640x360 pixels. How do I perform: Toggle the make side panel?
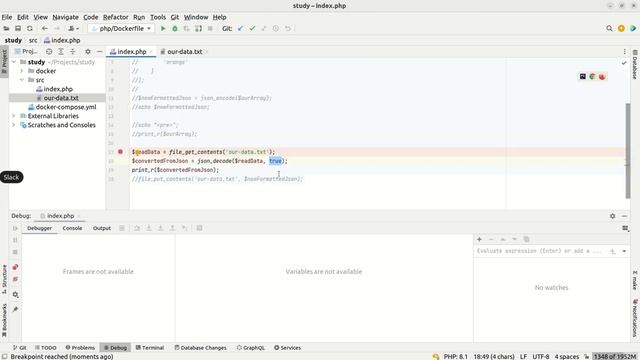point(635,280)
